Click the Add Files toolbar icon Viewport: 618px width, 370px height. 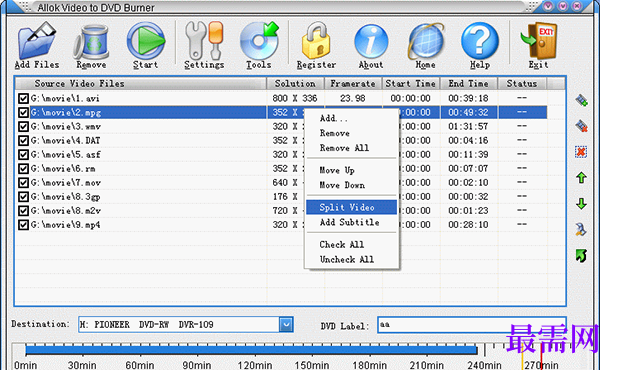(37, 41)
